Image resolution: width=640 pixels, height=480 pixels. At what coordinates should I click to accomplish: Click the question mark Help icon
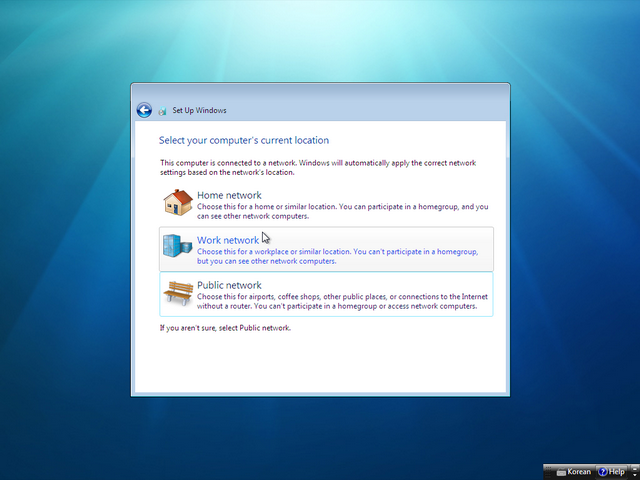[602, 472]
